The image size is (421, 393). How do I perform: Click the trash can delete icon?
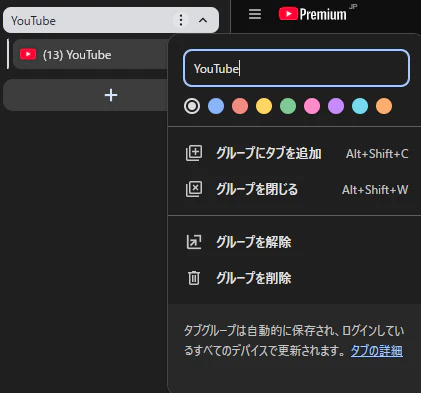pos(194,278)
